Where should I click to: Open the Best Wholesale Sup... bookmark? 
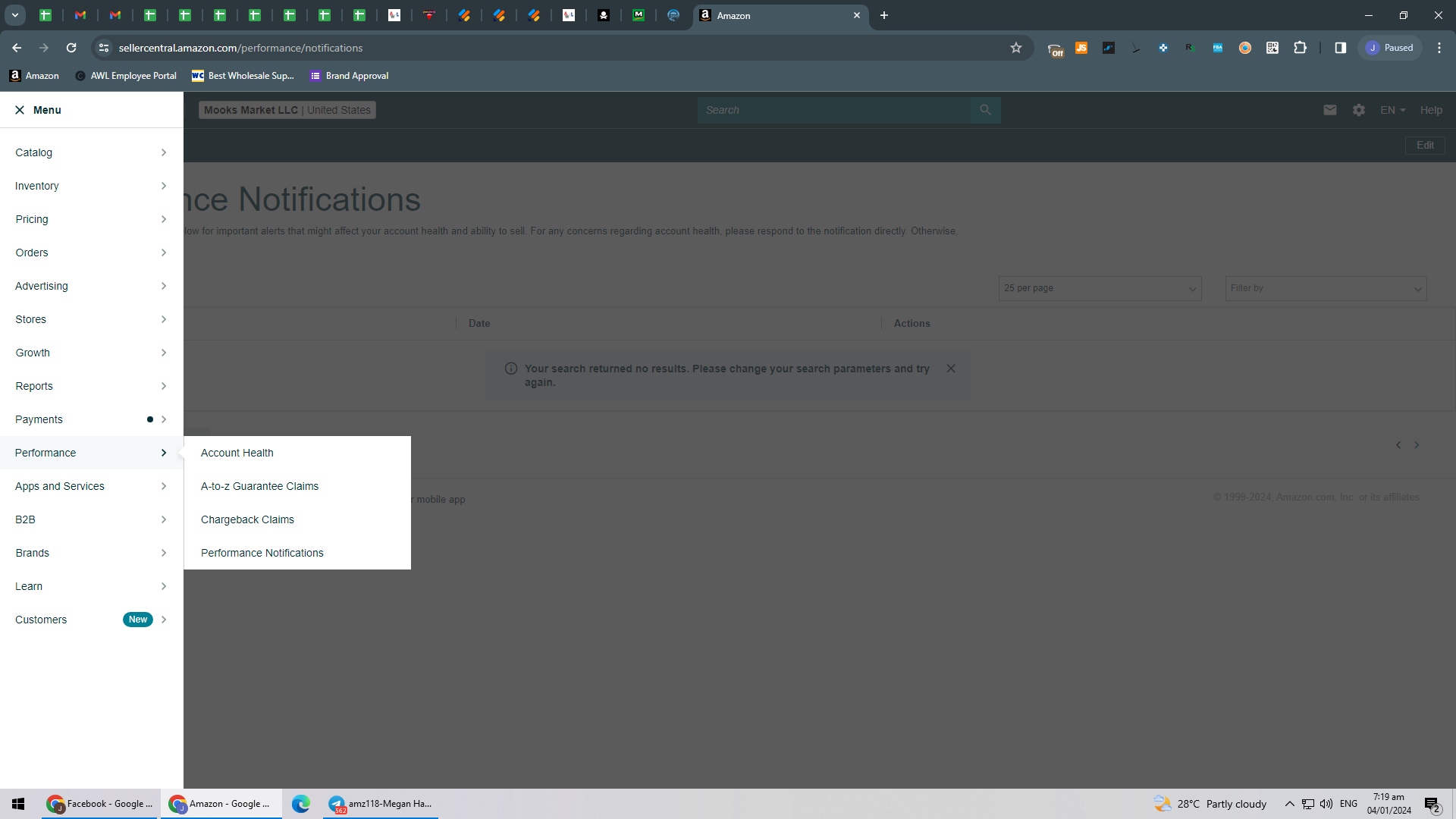pos(243,76)
